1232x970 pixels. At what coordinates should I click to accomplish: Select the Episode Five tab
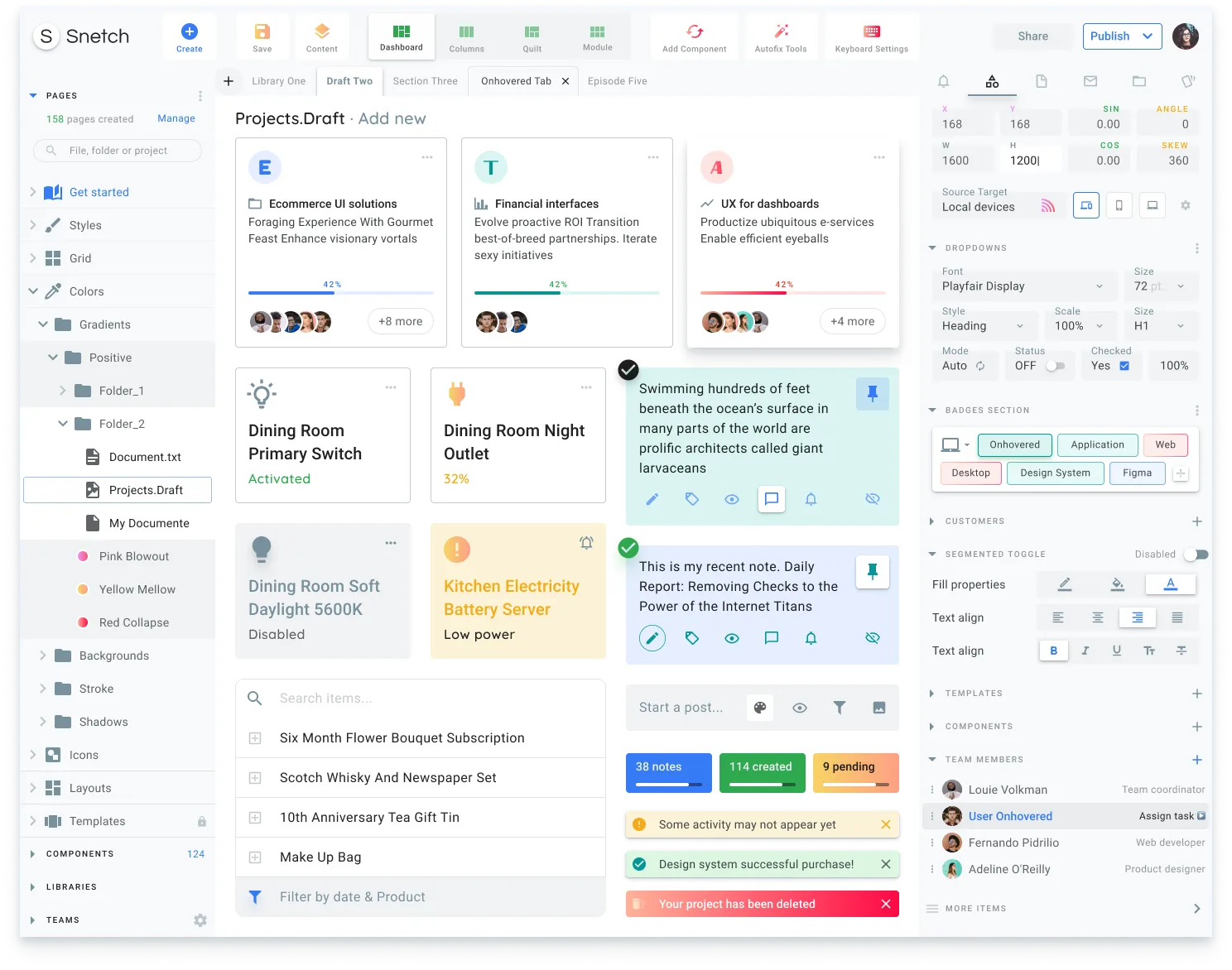(617, 80)
